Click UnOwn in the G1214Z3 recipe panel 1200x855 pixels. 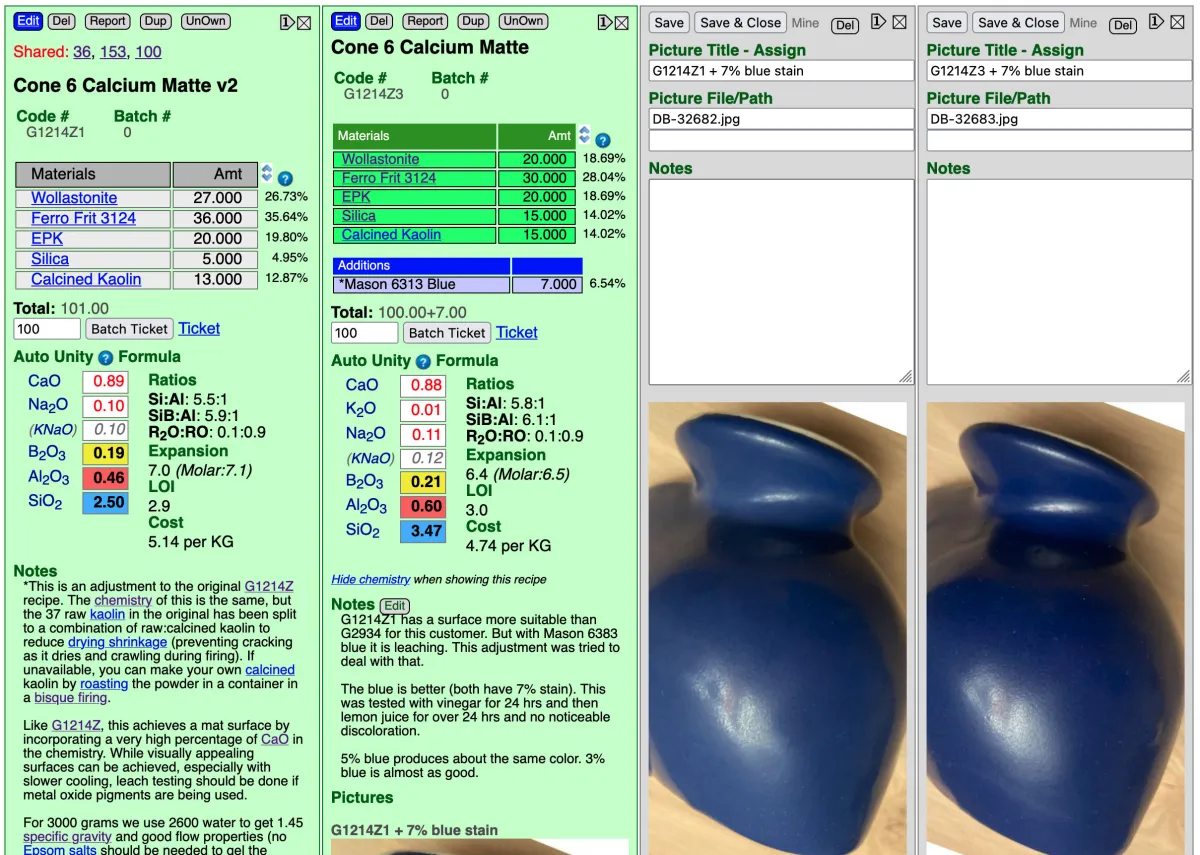pyautogui.click(x=523, y=21)
